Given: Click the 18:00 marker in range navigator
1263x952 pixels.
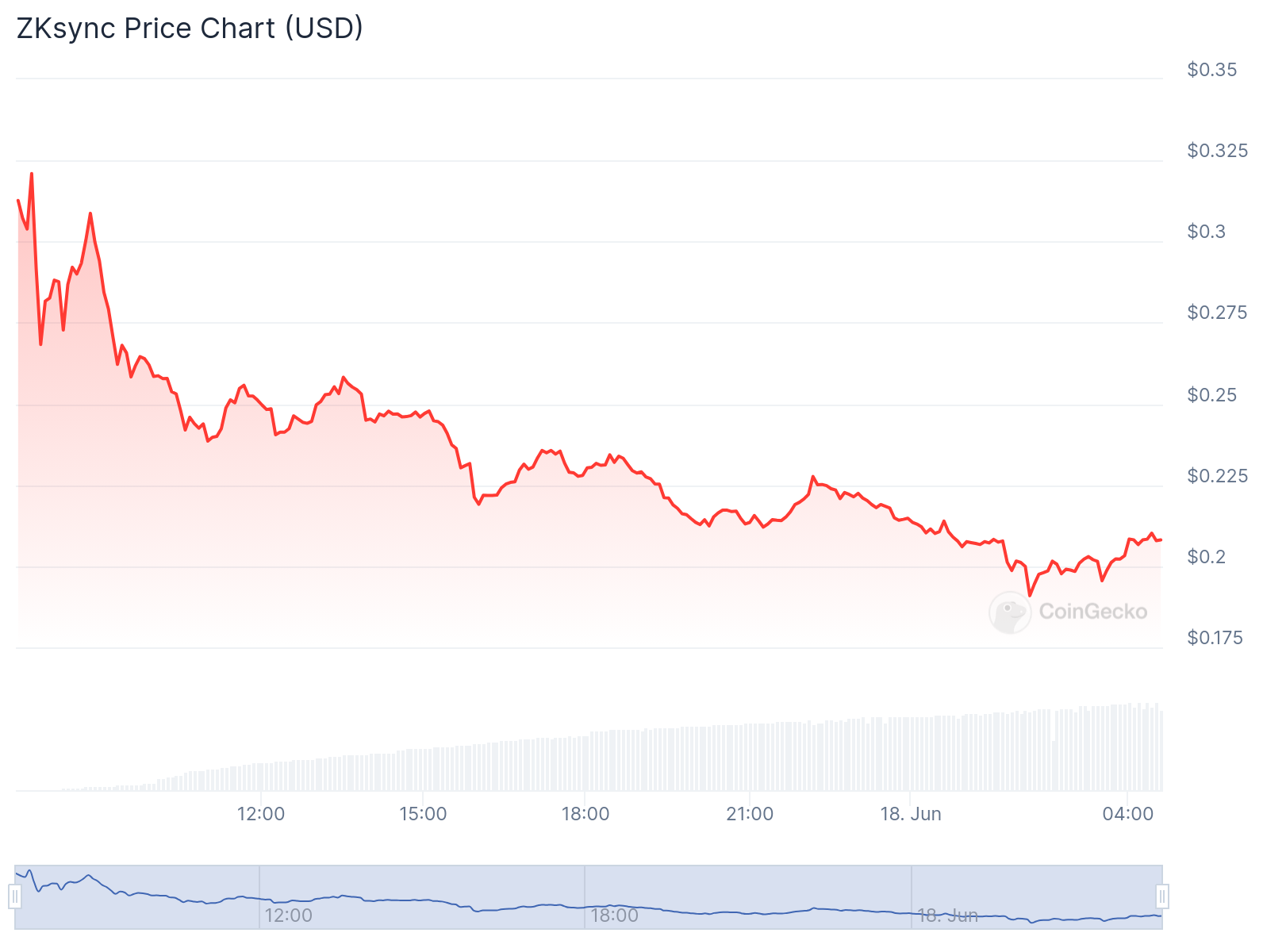Looking at the screenshot, I should (x=614, y=916).
